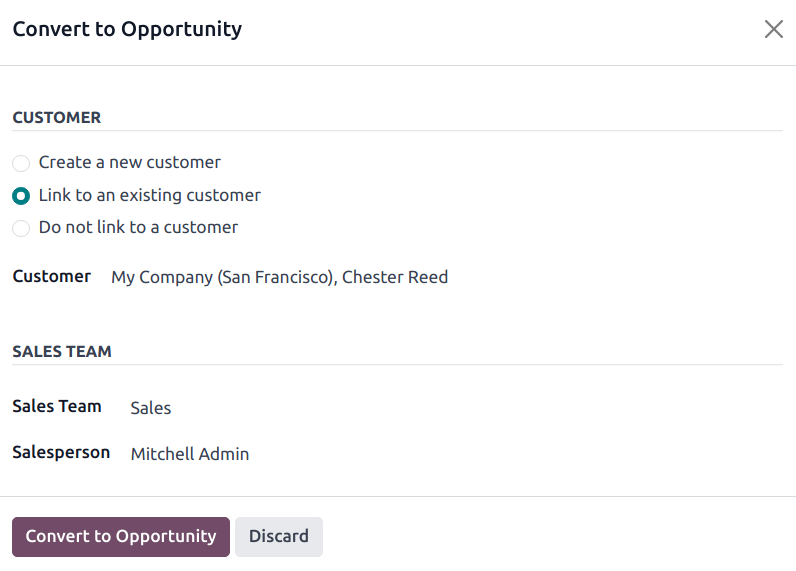Click the 'Do not link to a customer' text
Screen dimensions: 796x571
click(138, 227)
